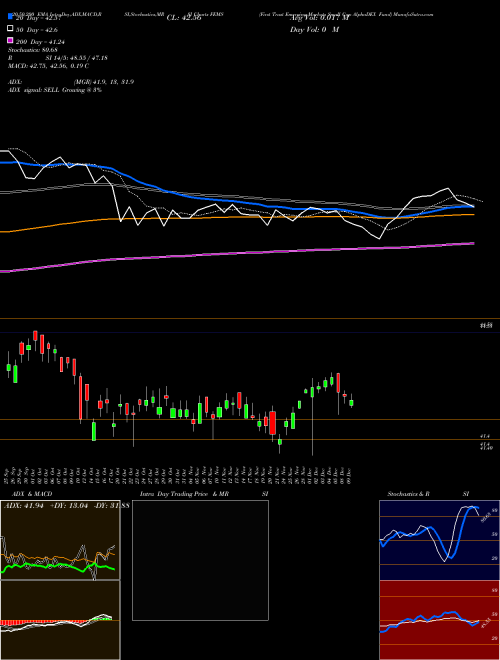500x660 pixels.
Task: Click the white 50 Day legend swatch
Action: 11,28
